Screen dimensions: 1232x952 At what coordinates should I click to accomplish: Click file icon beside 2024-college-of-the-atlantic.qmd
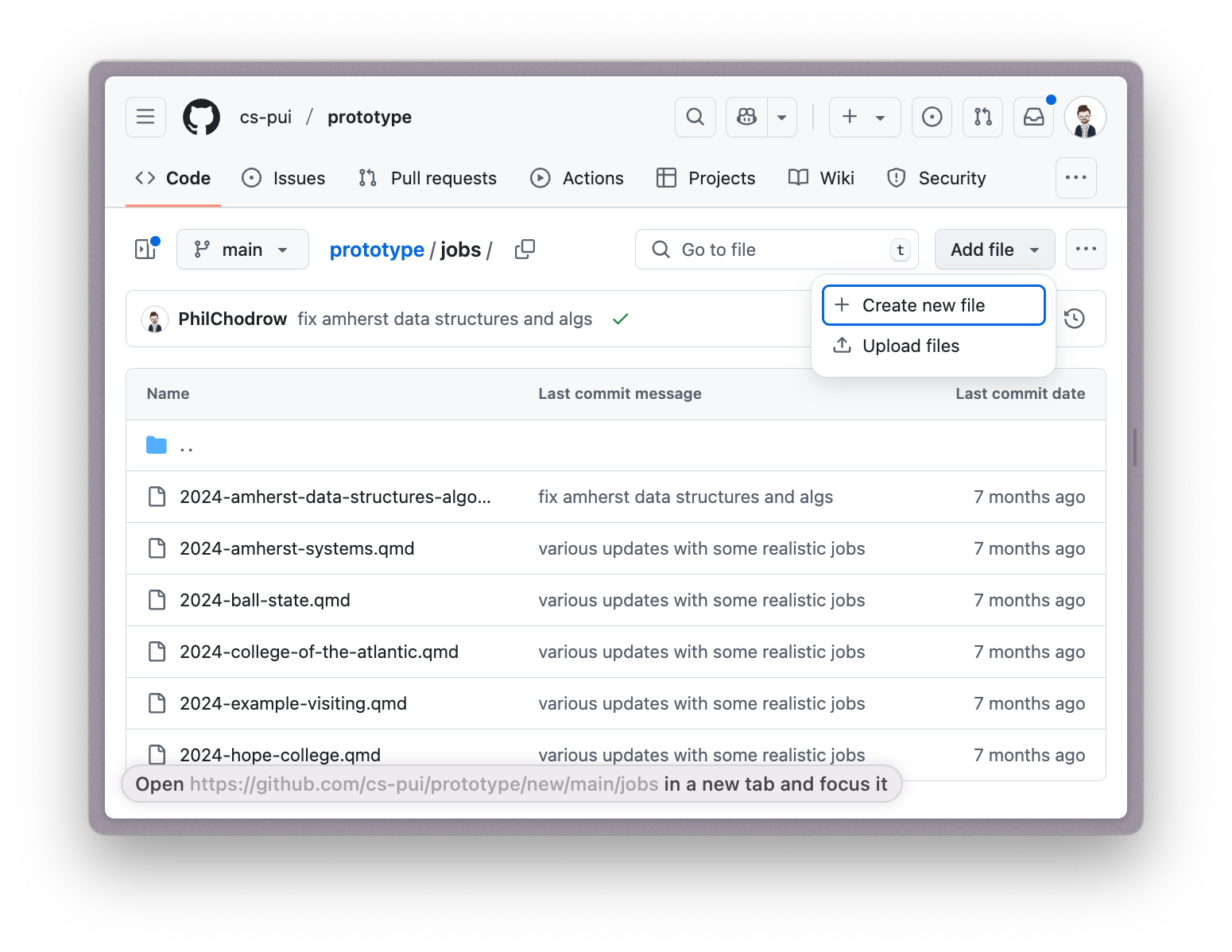coord(157,652)
